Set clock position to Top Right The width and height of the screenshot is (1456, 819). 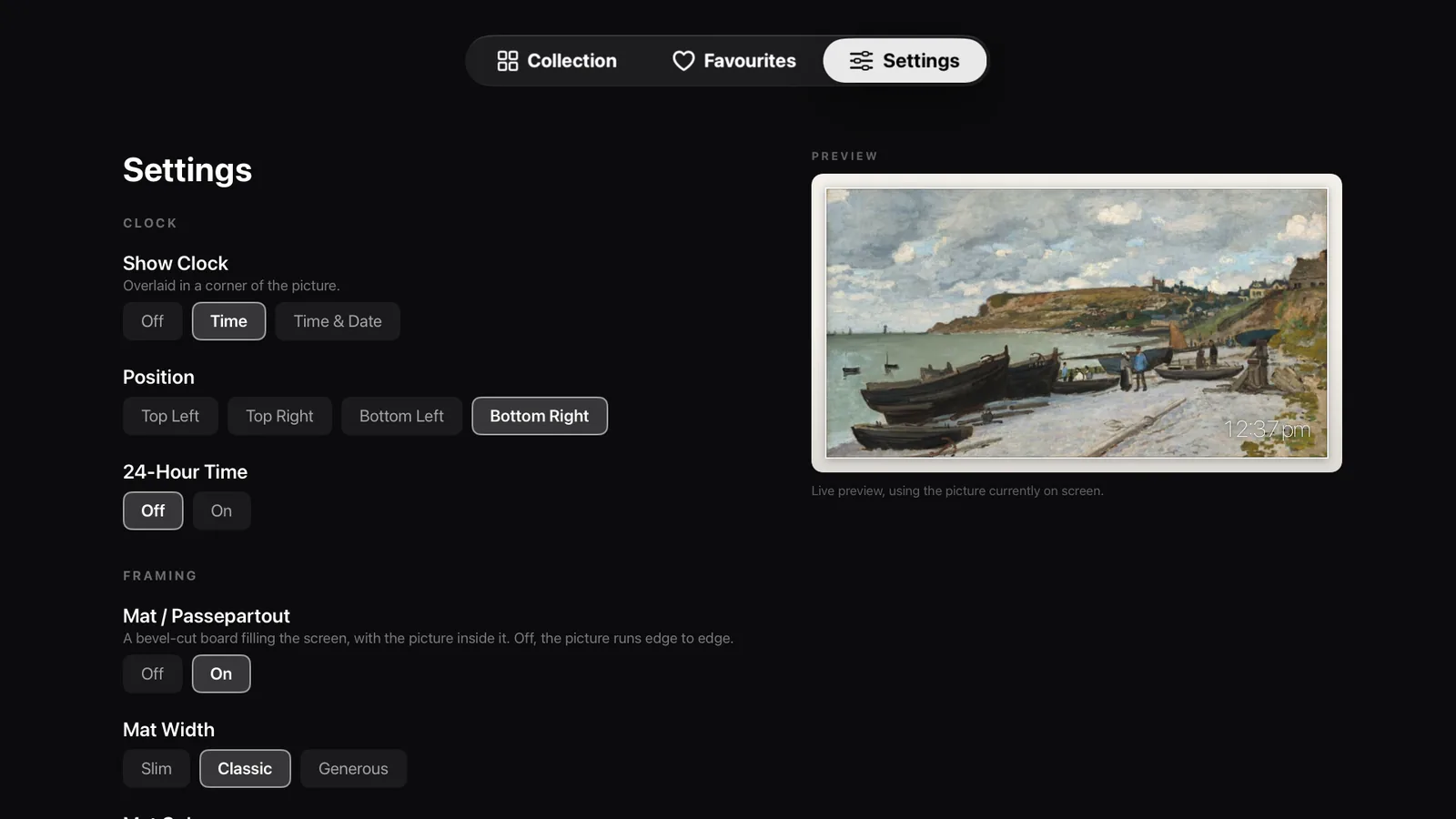click(x=279, y=416)
